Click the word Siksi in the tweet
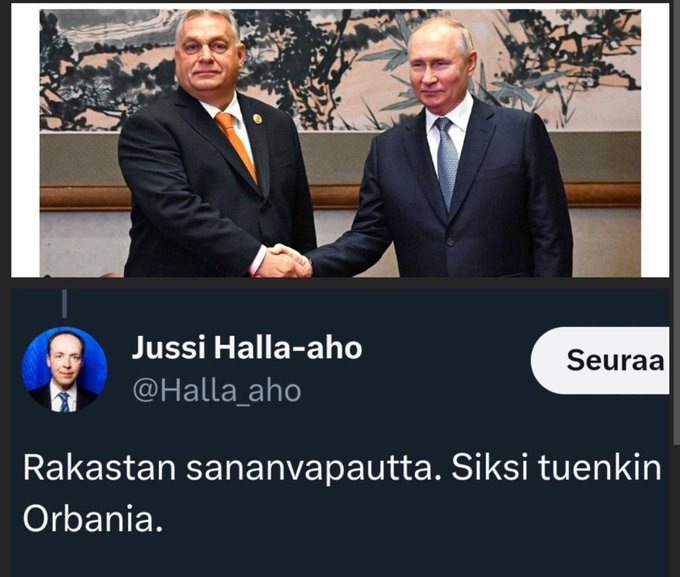 pos(490,469)
